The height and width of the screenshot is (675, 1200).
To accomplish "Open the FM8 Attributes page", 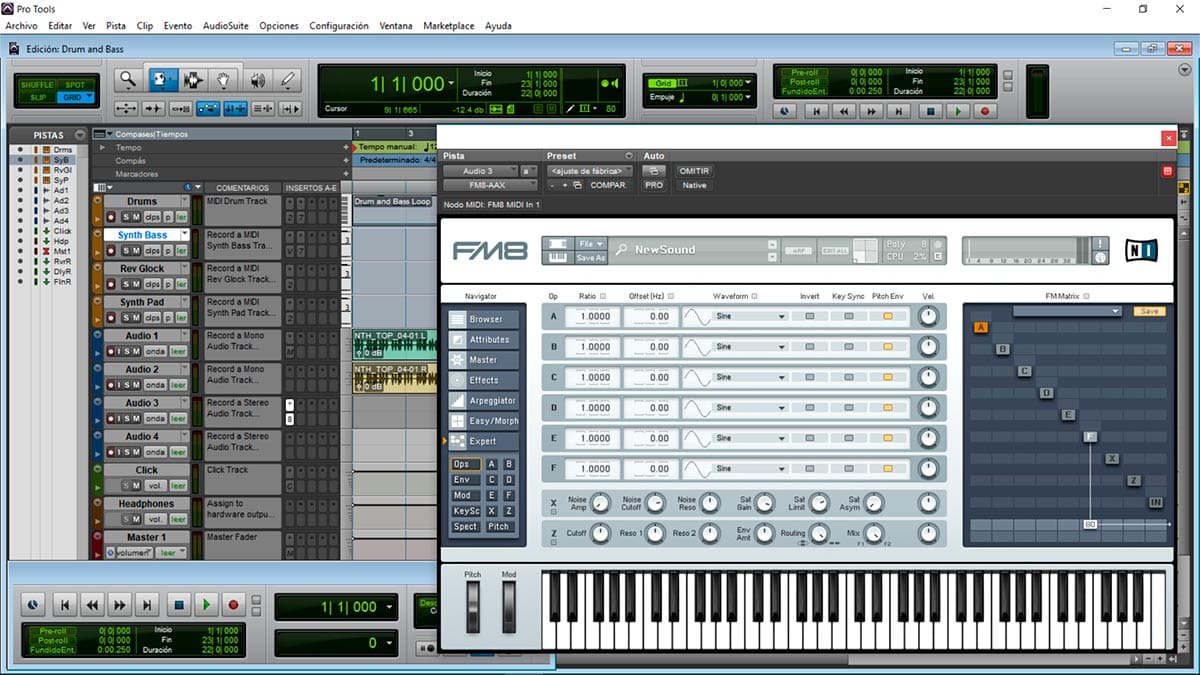I will (484, 340).
